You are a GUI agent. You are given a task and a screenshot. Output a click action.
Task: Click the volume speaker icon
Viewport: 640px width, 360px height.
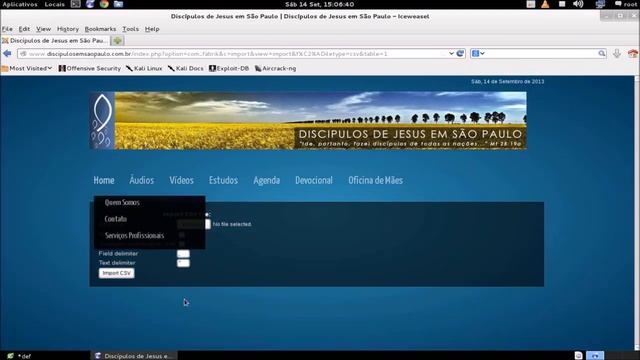pos(578,4)
